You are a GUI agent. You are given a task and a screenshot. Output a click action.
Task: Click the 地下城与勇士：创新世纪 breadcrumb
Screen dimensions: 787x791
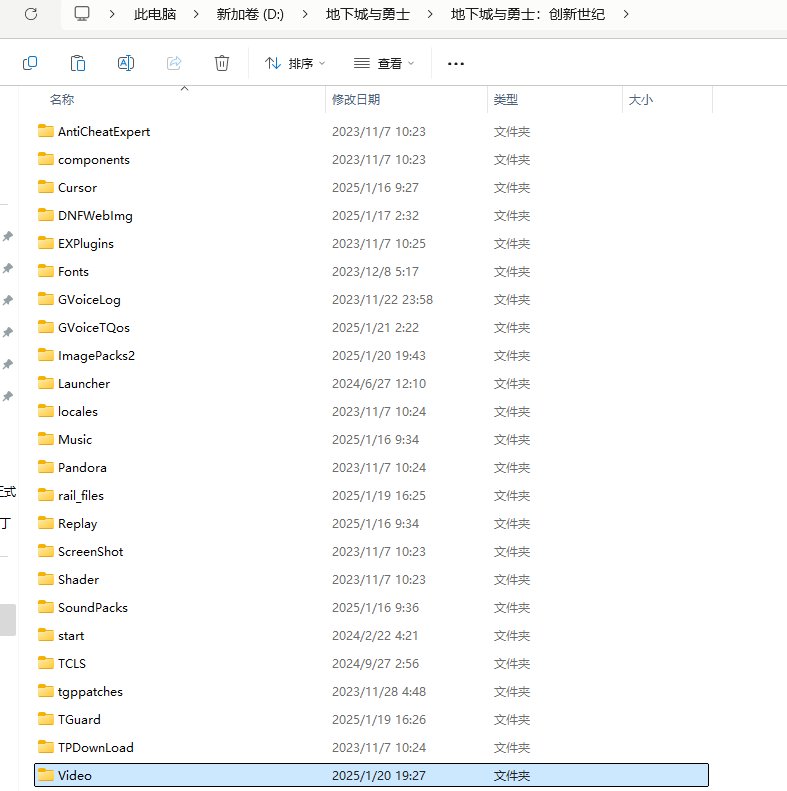pos(528,14)
